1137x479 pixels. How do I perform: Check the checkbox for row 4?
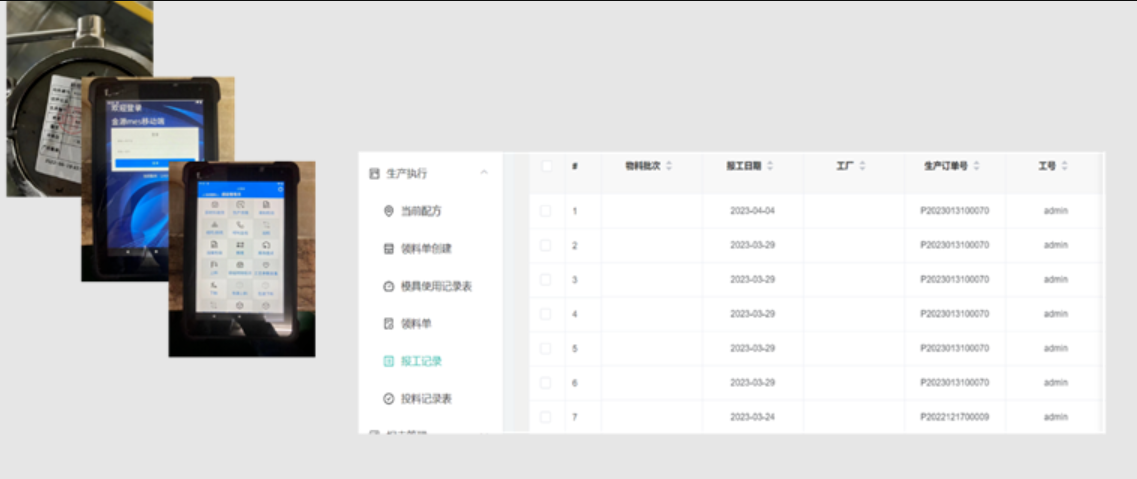point(545,314)
